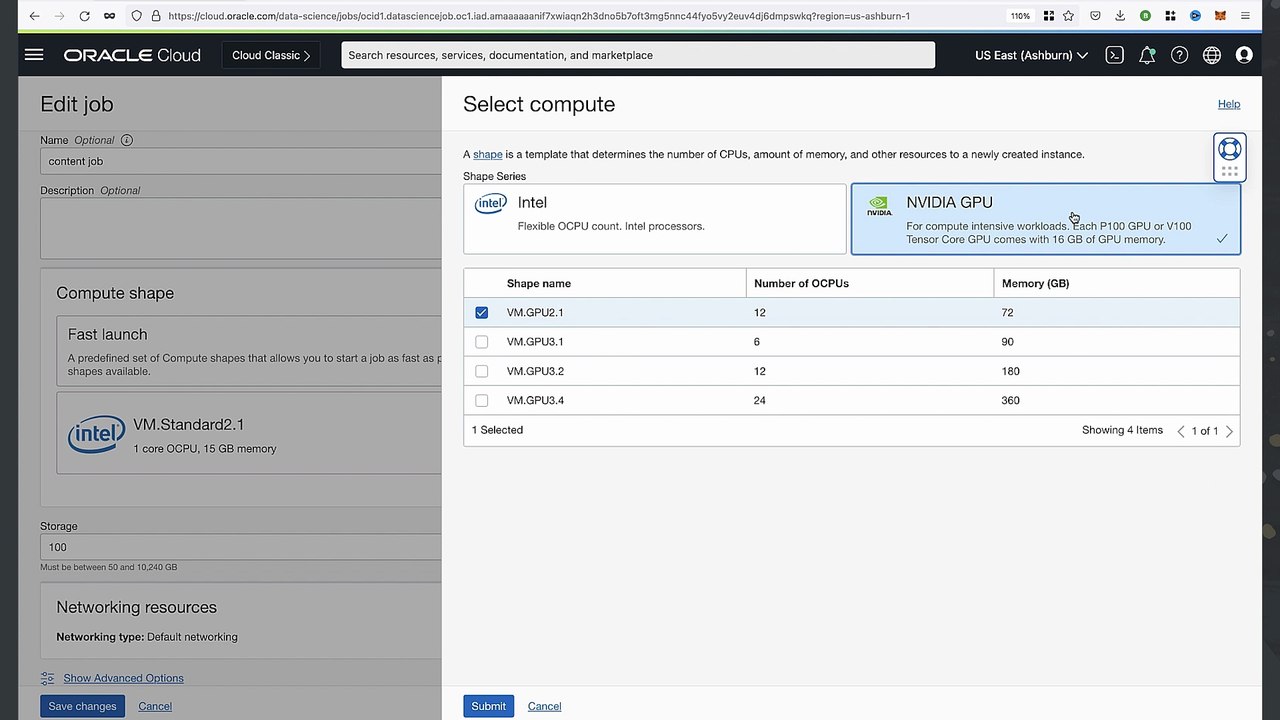Screen dimensions: 1280x720
Task: Focus the Oracle Cloud search bar
Action: pos(638,55)
